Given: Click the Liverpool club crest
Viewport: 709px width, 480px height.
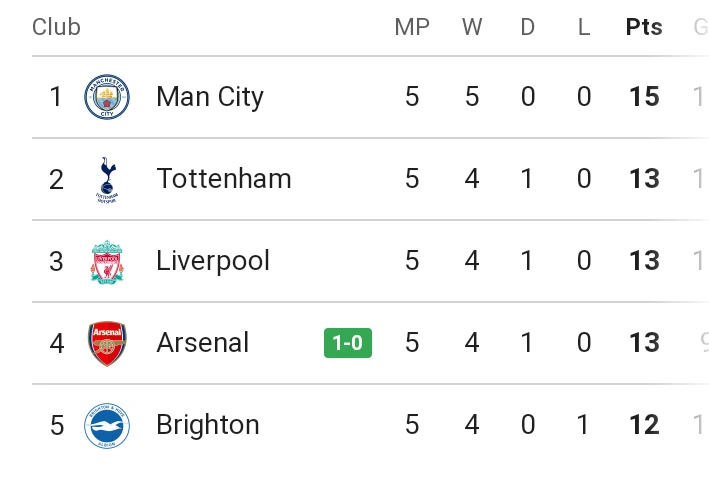Looking at the screenshot, I should coord(107,262).
